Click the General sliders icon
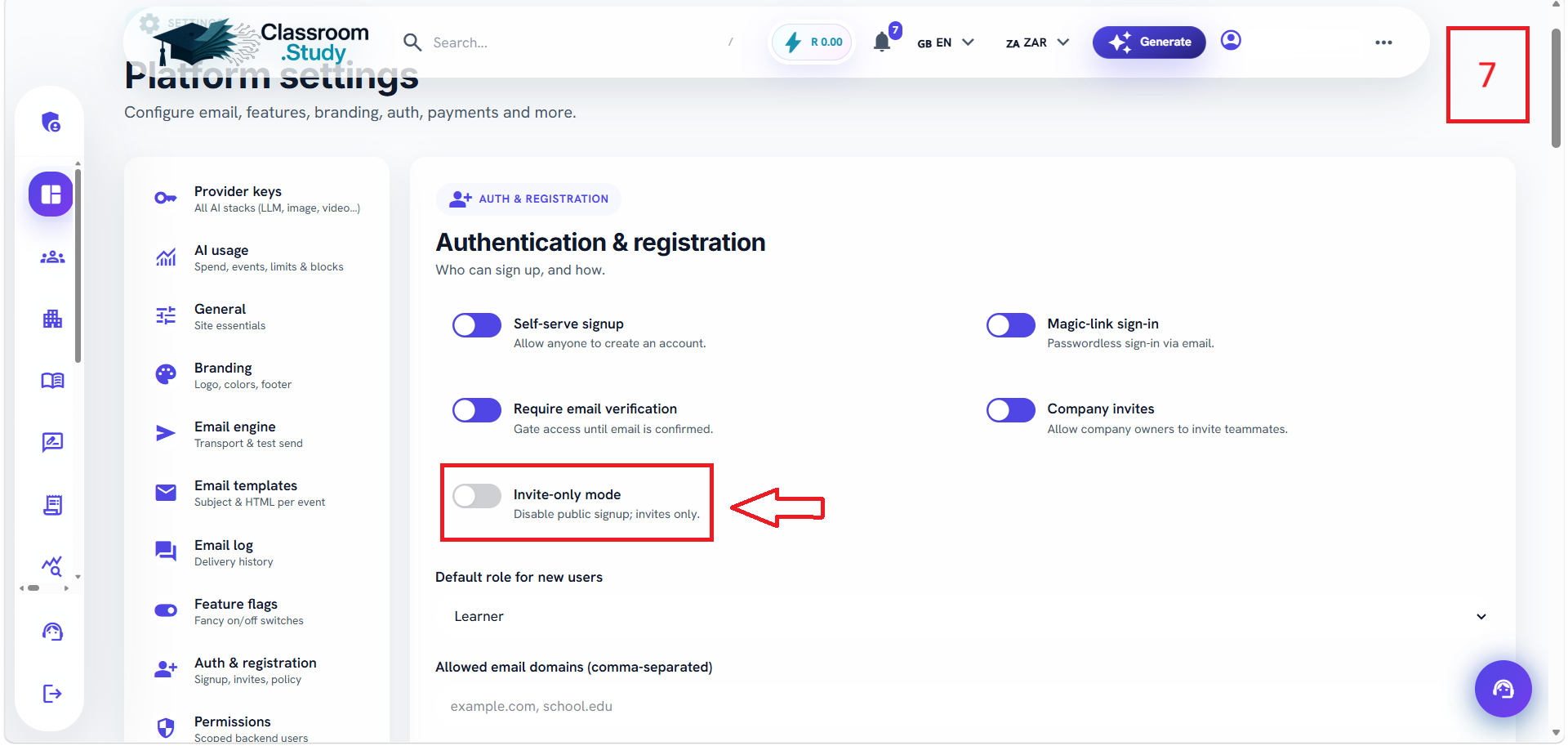Screen dimensions: 1568x746 (x=166, y=315)
